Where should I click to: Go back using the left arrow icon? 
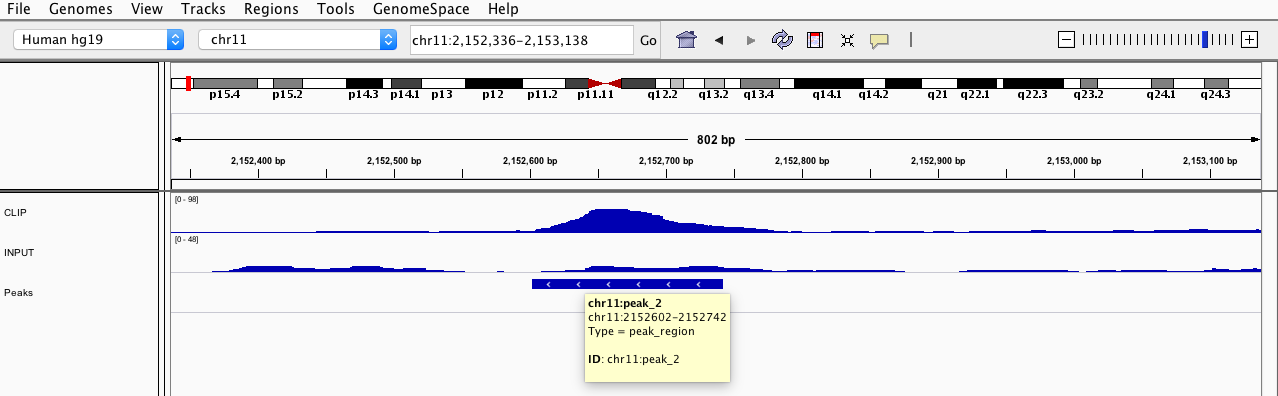718,40
